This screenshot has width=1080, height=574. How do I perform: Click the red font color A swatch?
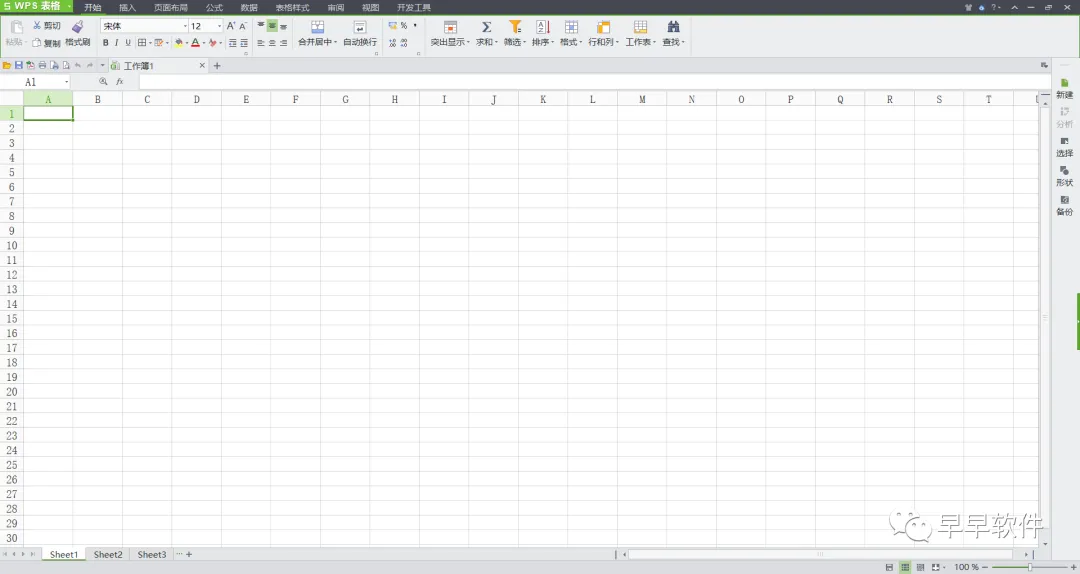(x=195, y=43)
